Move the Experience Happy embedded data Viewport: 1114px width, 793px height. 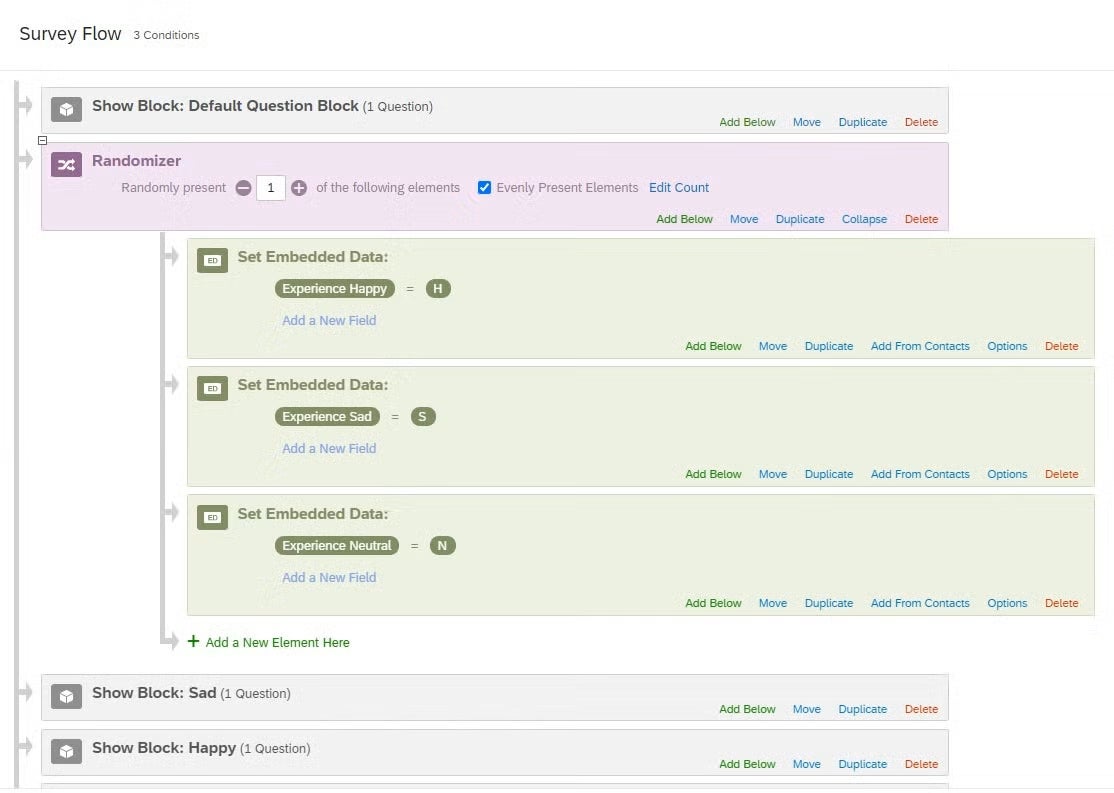(772, 346)
